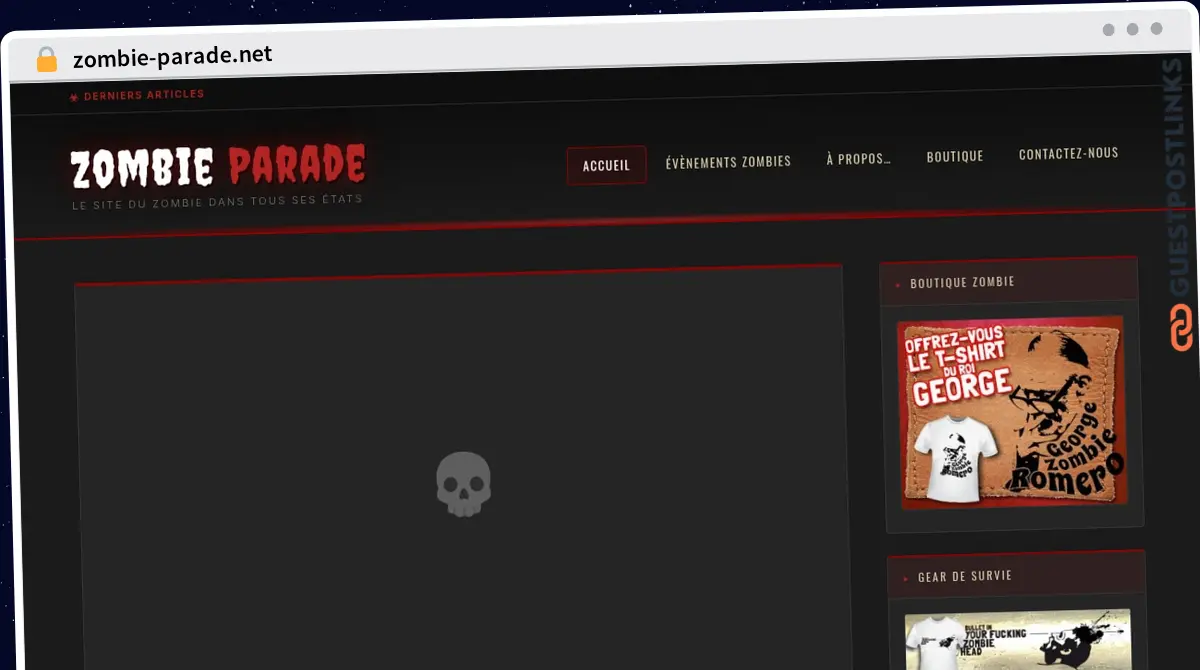Image resolution: width=1200 pixels, height=670 pixels.
Task: Open the Derniers Articles link
Action: [x=144, y=95]
